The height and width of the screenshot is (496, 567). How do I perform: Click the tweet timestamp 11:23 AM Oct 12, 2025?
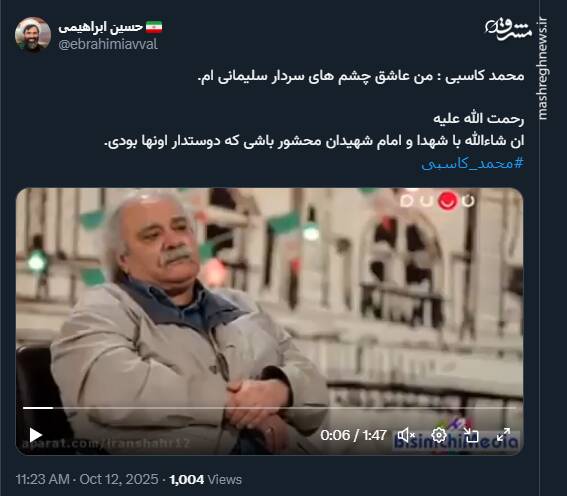coord(87,479)
